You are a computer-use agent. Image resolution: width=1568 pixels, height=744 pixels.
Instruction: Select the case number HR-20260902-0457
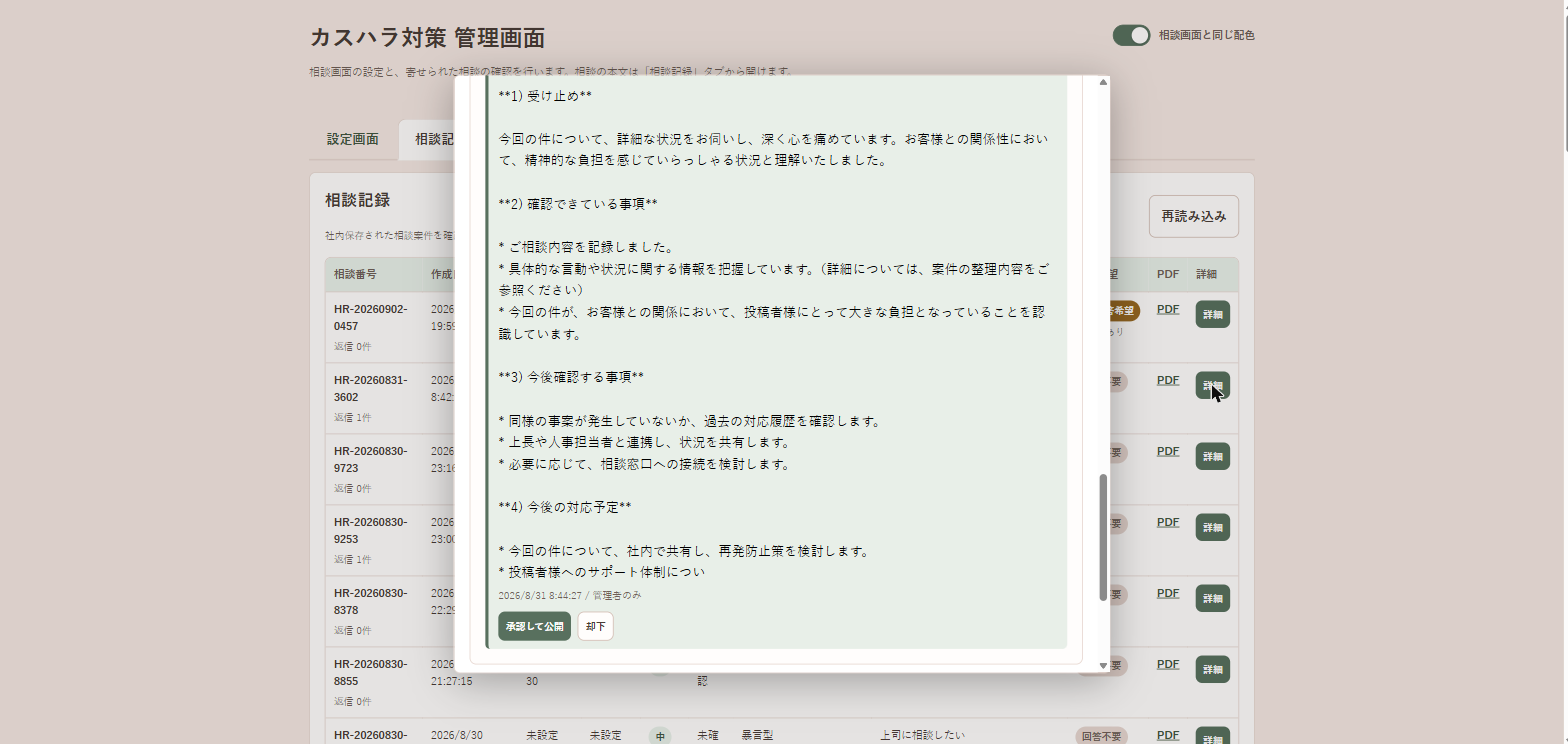pyautogui.click(x=371, y=318)
